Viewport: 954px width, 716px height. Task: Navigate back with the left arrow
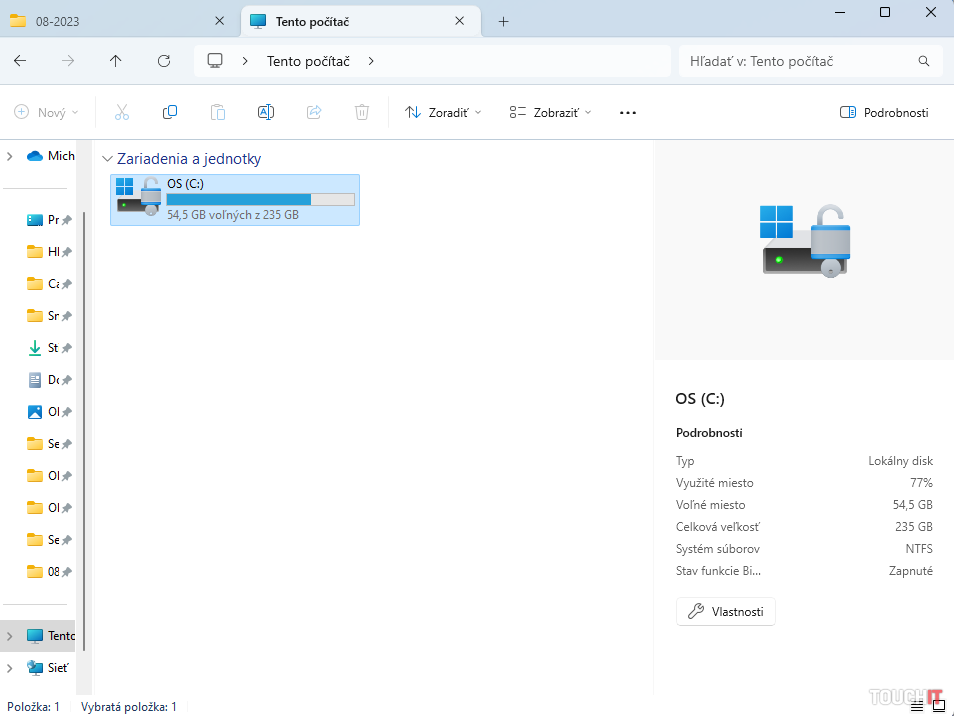[x=20, y=61]
